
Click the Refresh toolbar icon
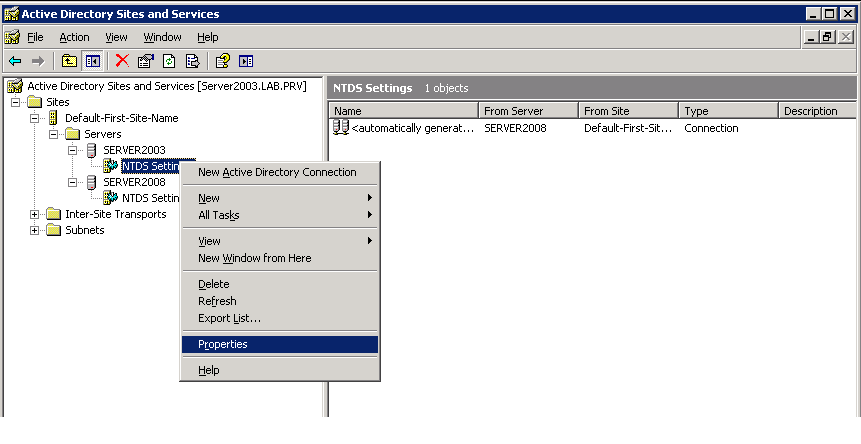coord(169,61)
